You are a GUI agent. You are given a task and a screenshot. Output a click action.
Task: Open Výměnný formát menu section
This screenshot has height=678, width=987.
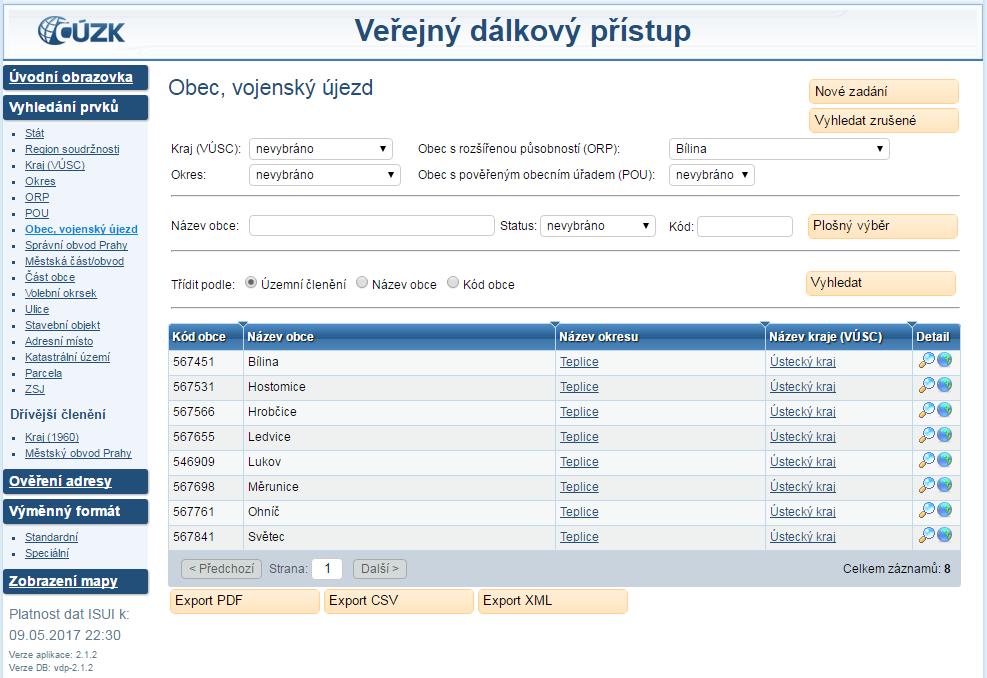coord(76,512)
